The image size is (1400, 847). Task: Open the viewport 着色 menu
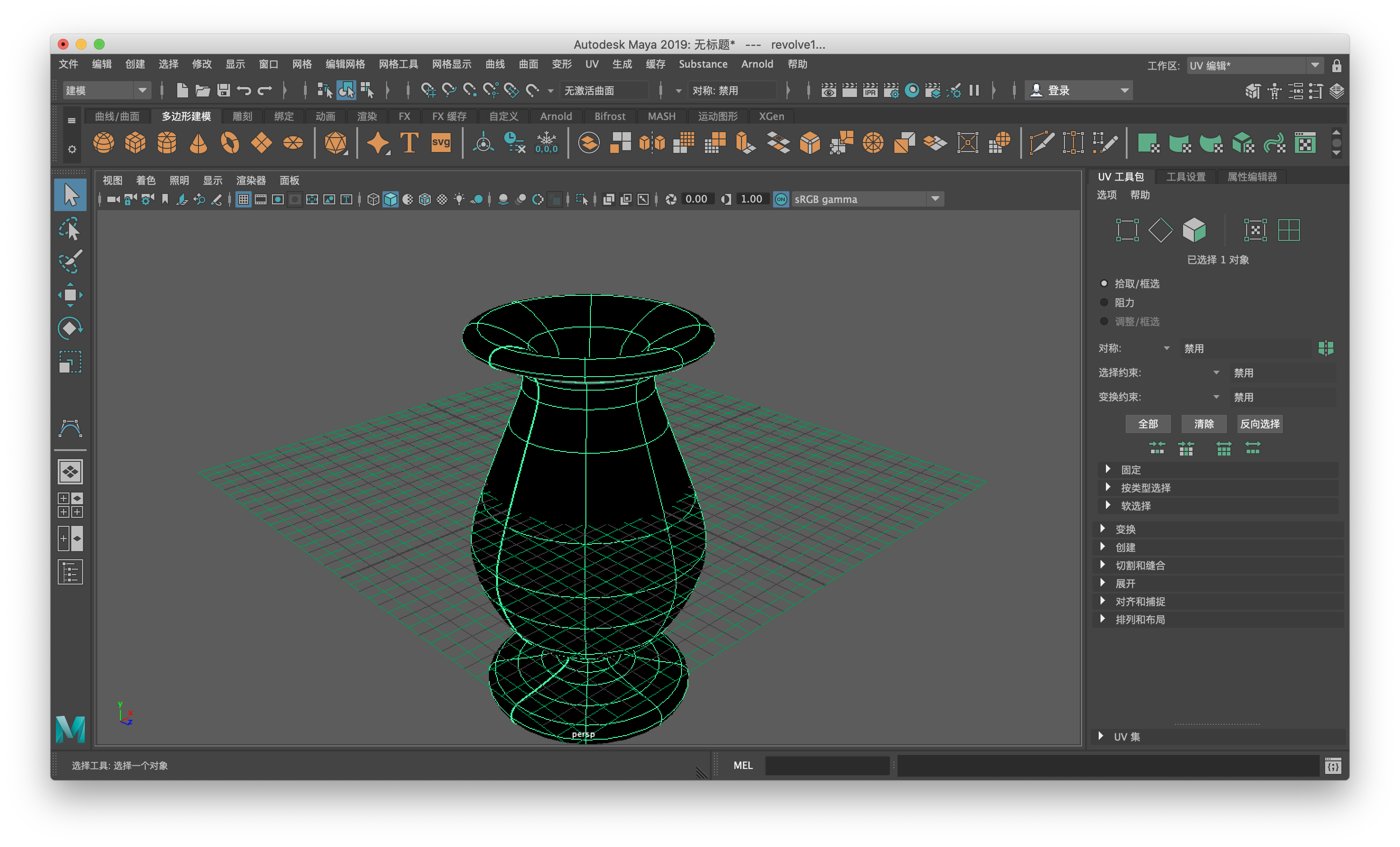point(145,180)
